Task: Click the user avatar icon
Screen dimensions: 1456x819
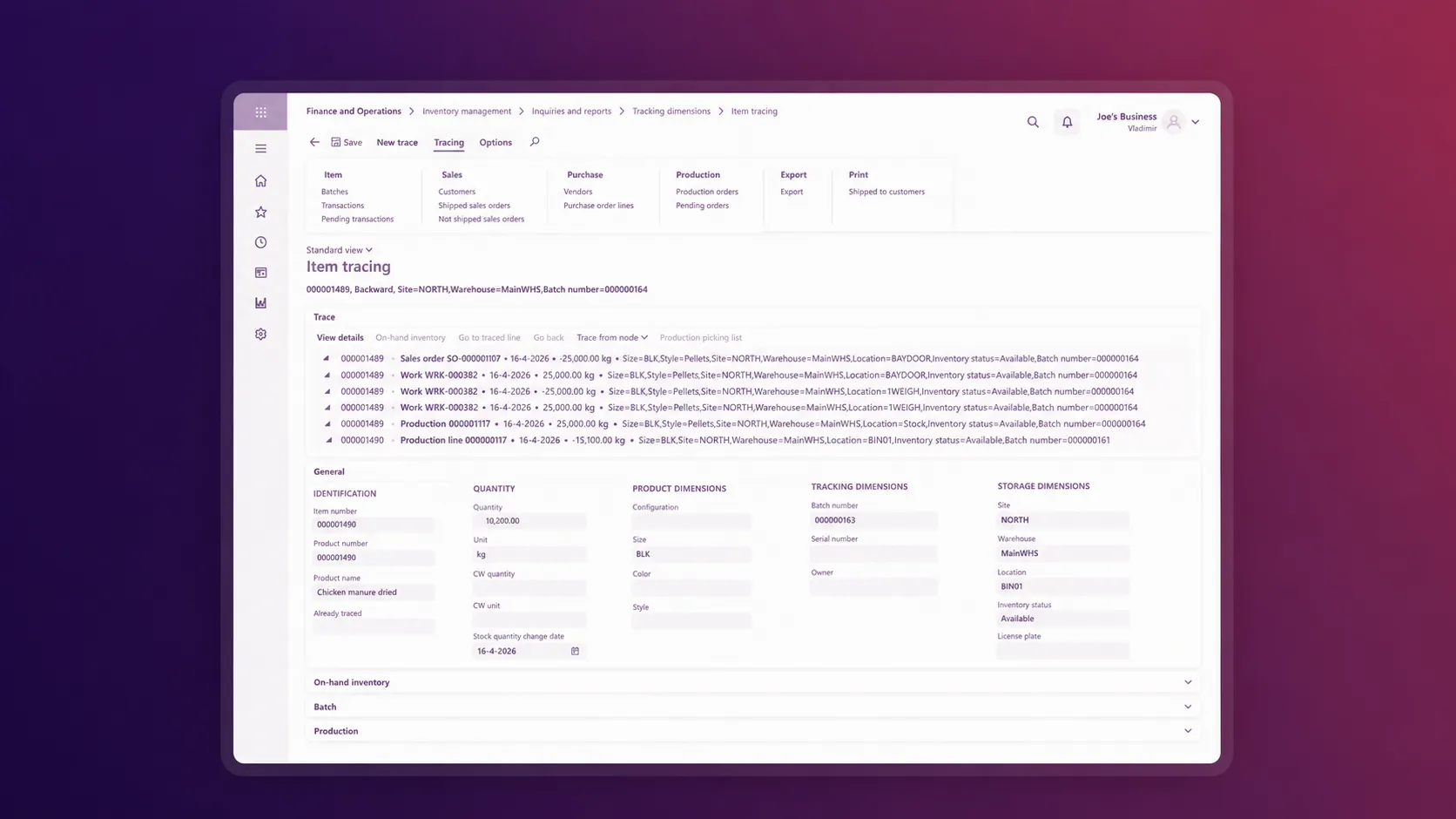Action: [1174, 122]
